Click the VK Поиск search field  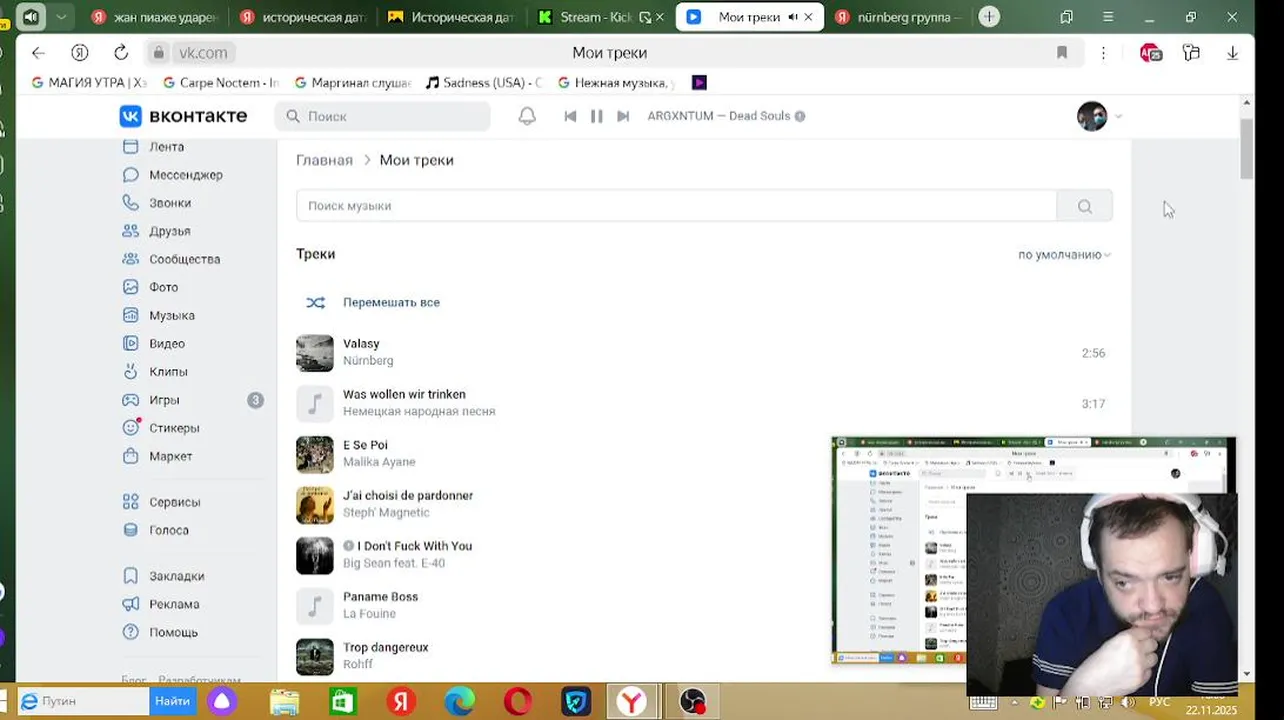[x=382, y=116]
